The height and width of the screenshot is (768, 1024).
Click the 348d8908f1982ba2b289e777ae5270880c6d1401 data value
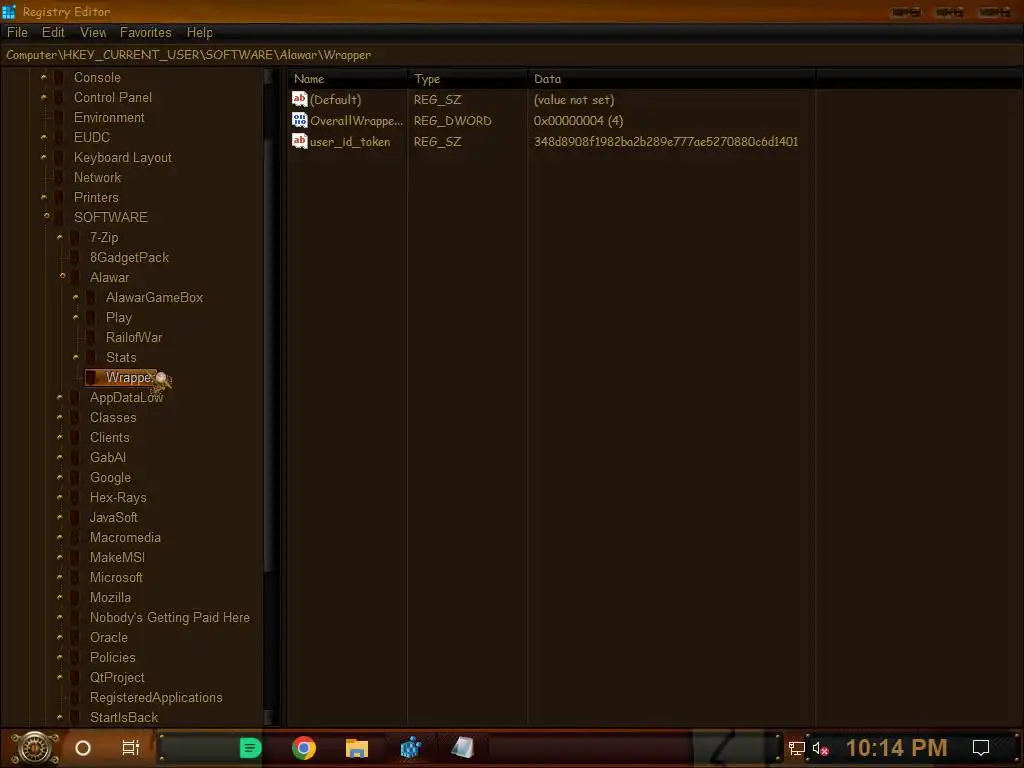tap(666, 142)
